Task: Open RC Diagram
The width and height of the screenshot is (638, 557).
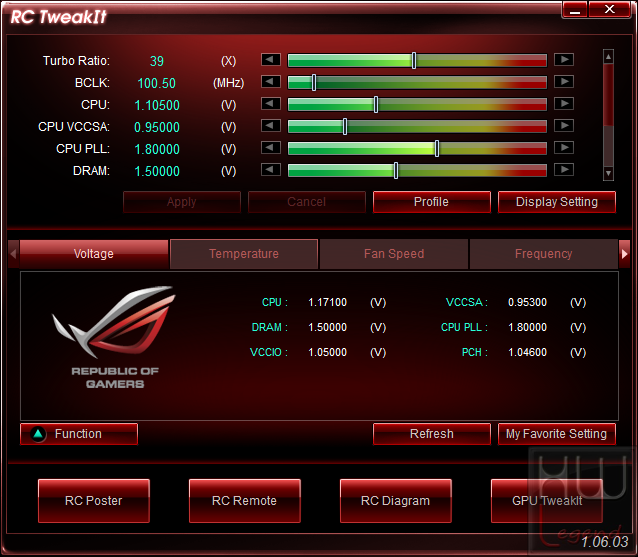Action: click(395, 500)
